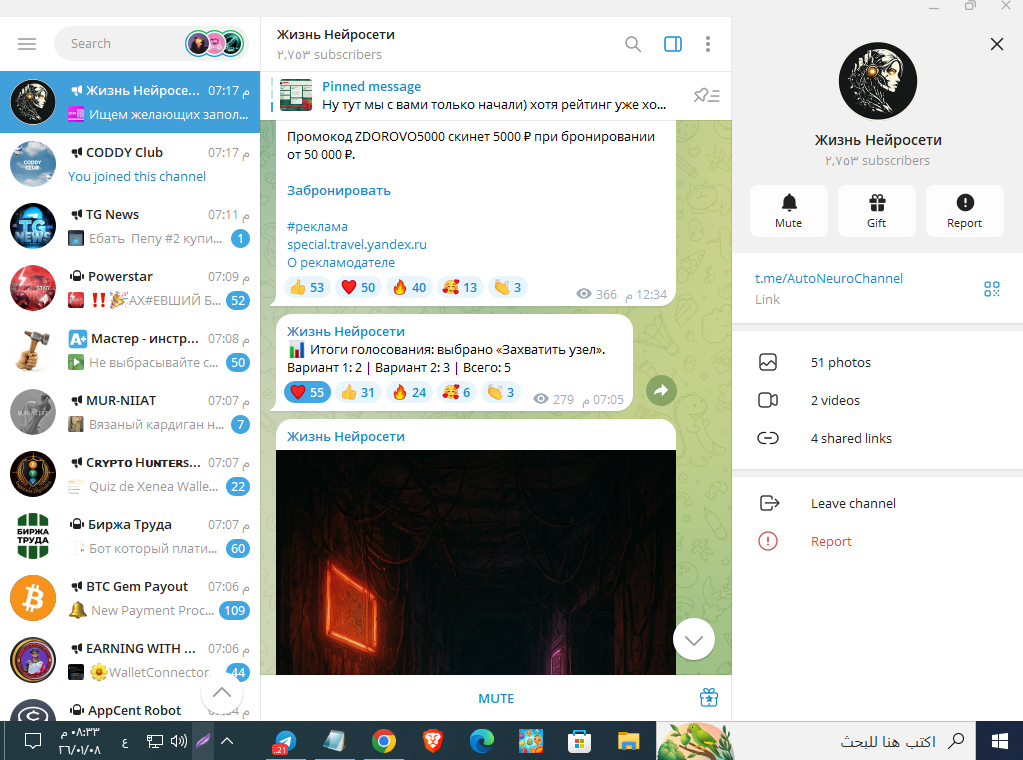Open the TG News chat

(130, 226)
